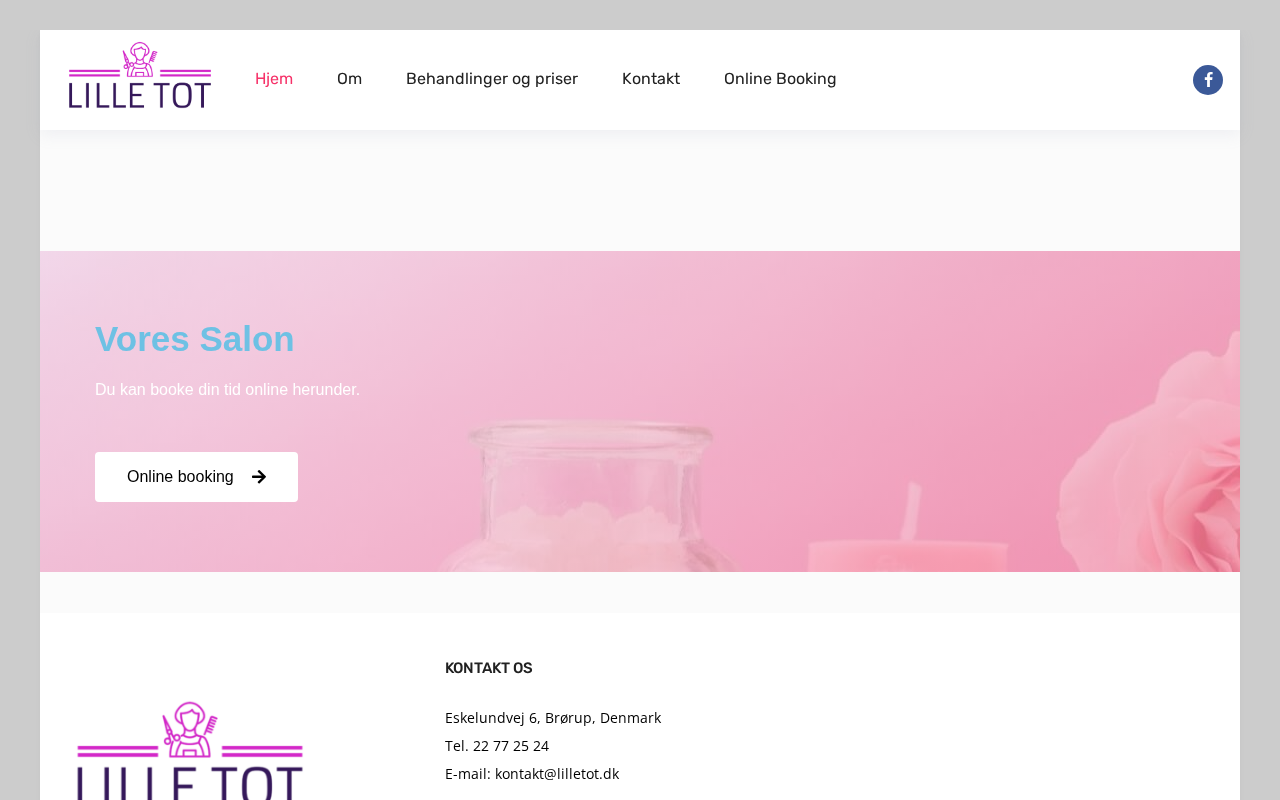The image size is (1280, 800).
Task: Click the kontakt@lilletot.dk email address
Action: (557, 774)
